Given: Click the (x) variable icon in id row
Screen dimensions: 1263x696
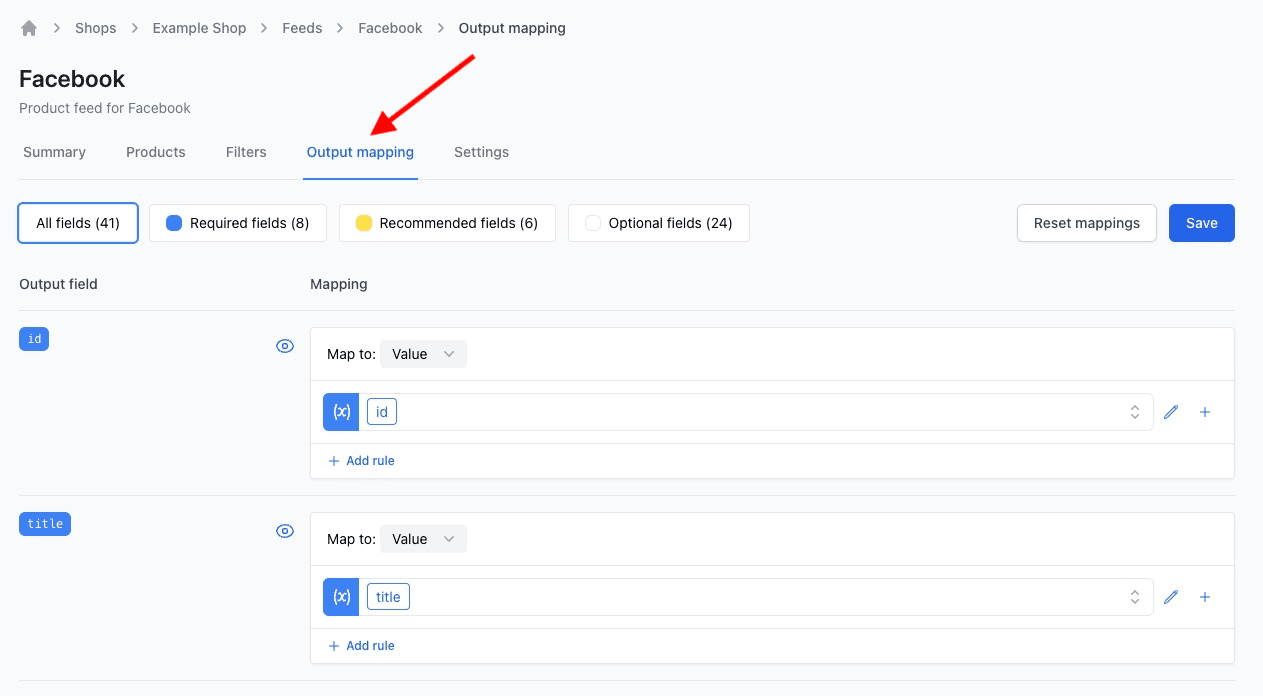Looking at the screenshot, I should pyautogui.click(x=341, y=412).
